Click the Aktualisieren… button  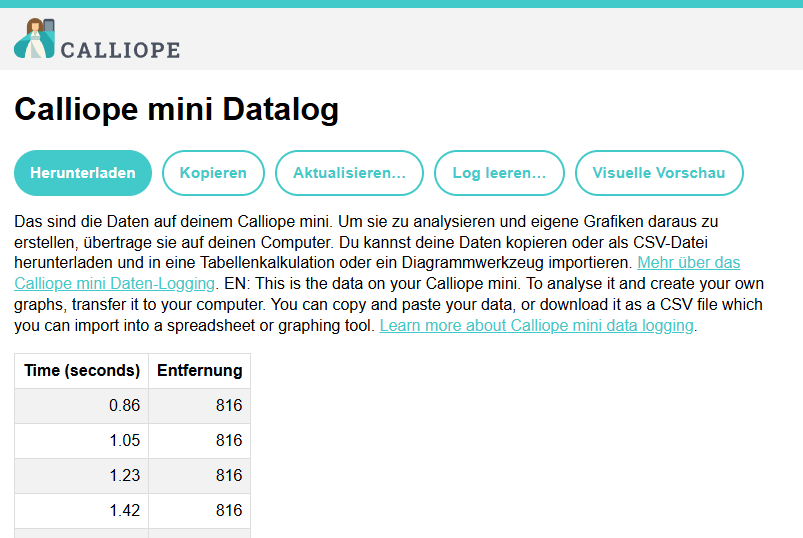(349, 173)
